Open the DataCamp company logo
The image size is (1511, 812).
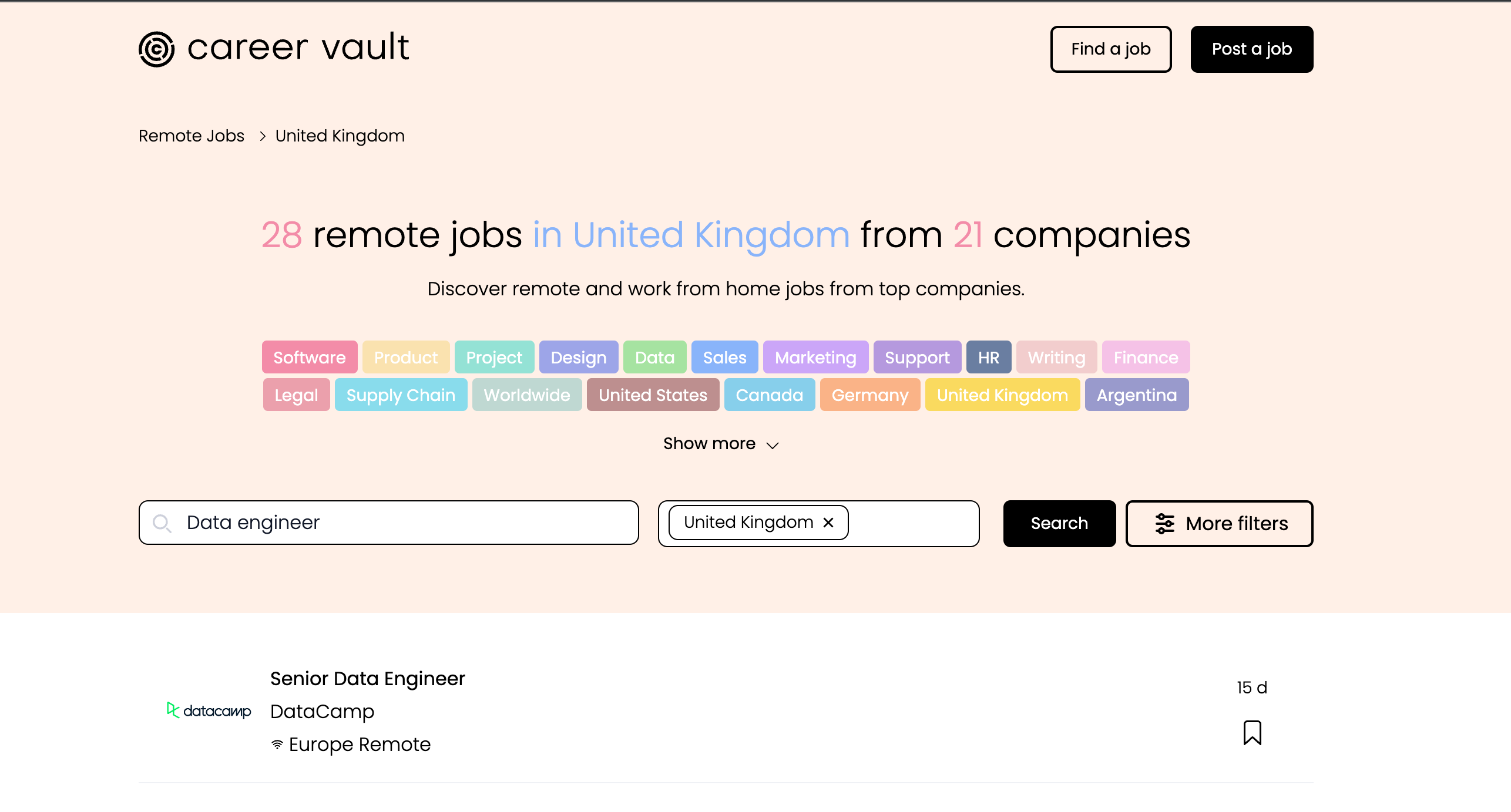[209, 710]
